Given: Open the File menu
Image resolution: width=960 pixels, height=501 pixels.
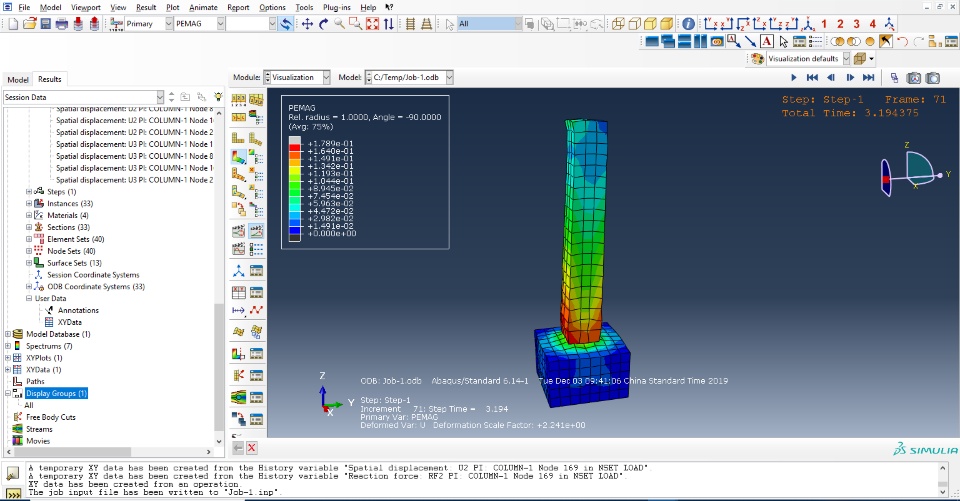Looking at the screenshot, I should (24, 7).
